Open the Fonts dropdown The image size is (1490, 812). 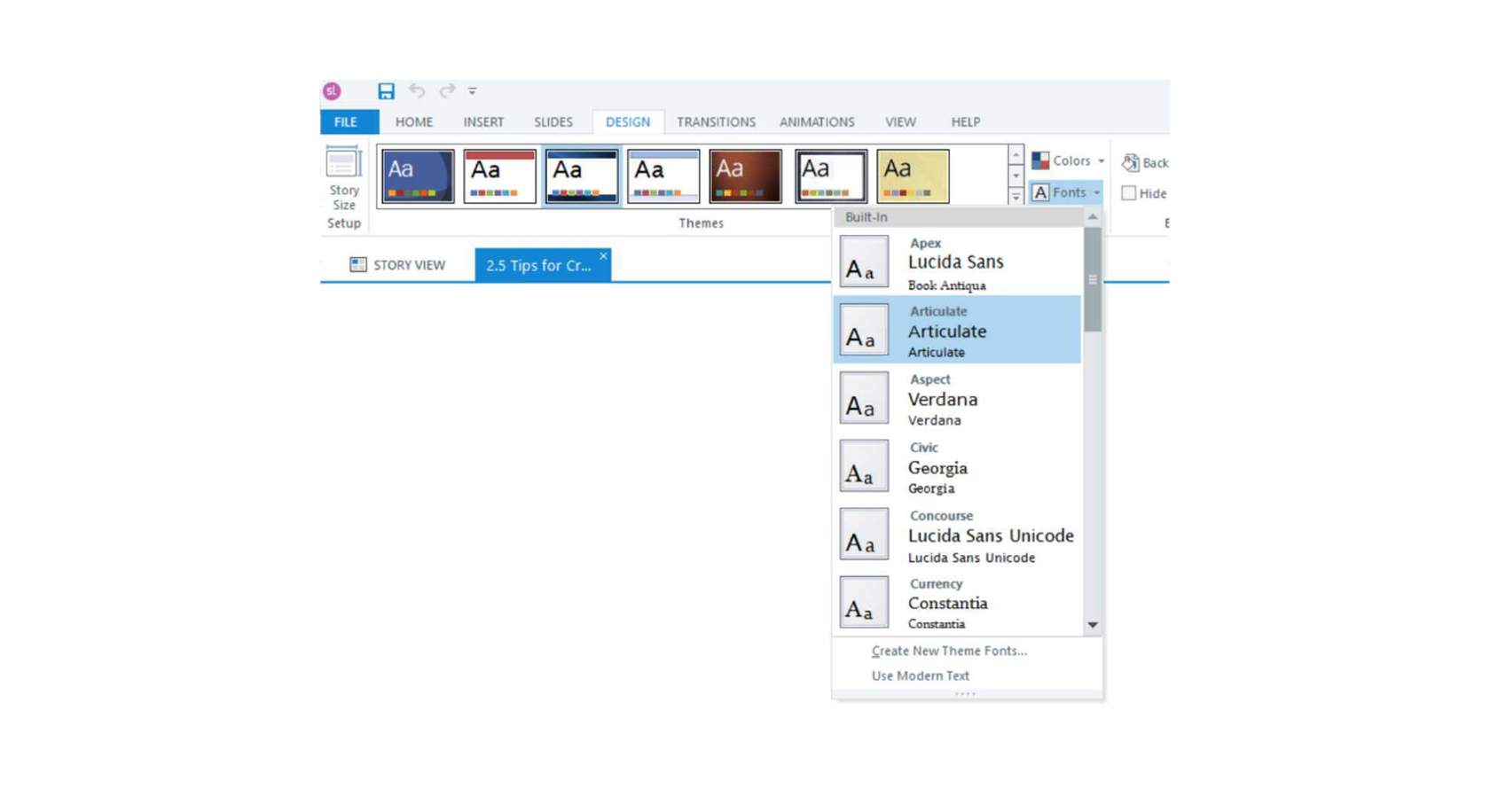pos(1066,192)
